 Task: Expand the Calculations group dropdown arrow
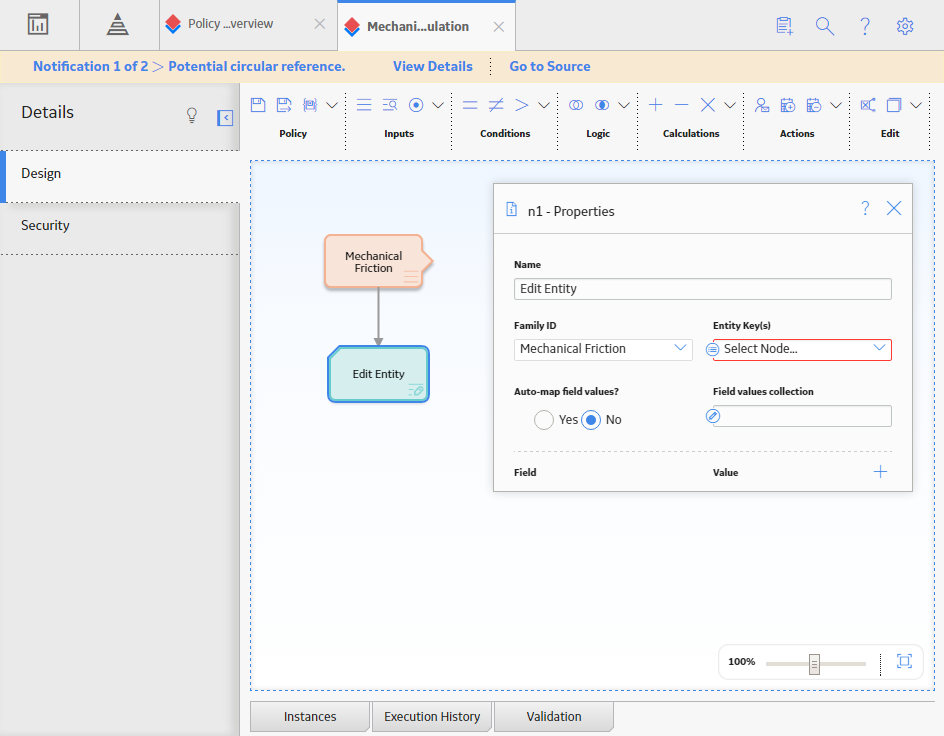coord(730,105)
